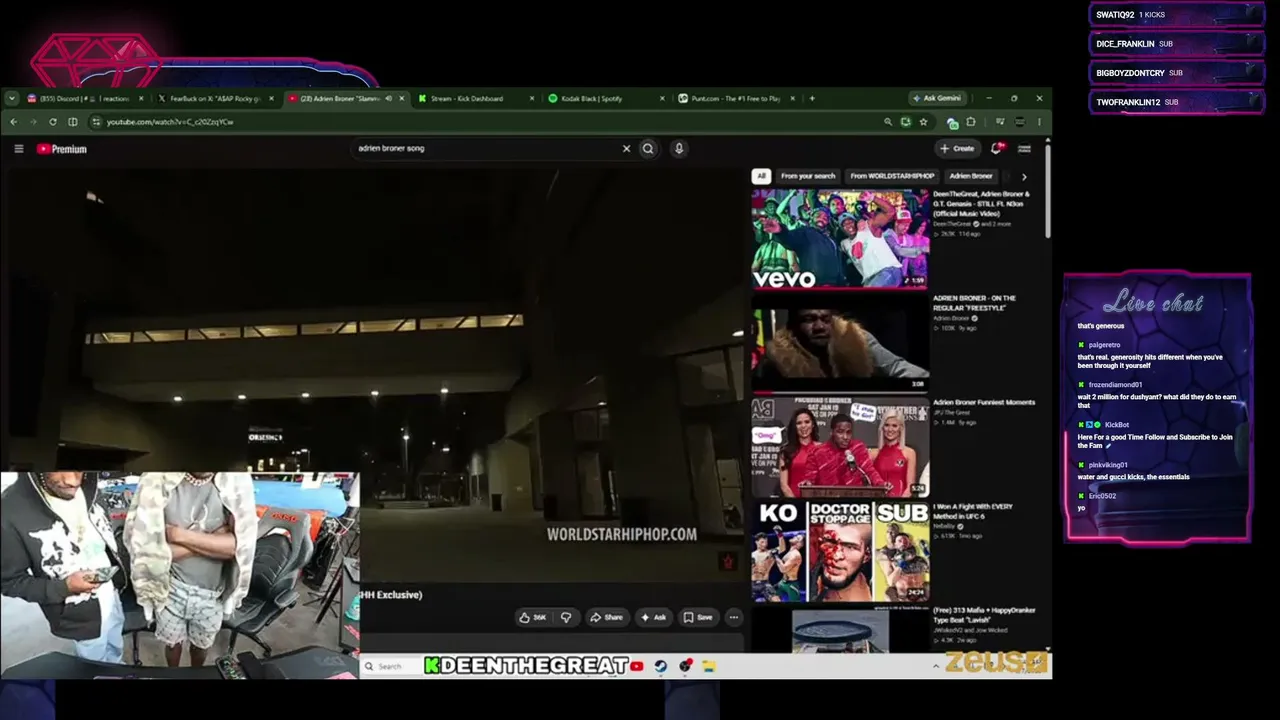The image size is (1280, 720).
Task: Click 'I Won A Fight With EVERY Method' title
Action: (974, 511)
